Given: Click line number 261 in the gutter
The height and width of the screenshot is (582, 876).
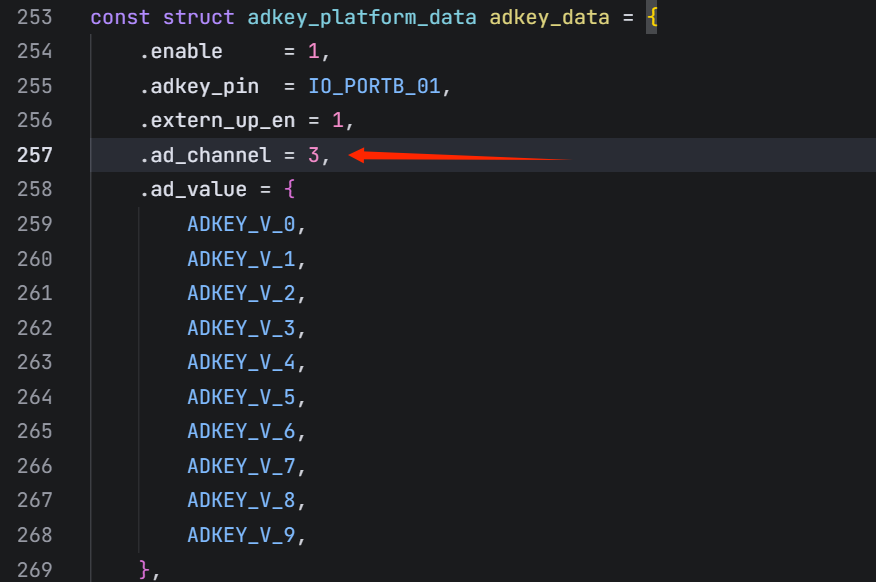Looking at the screenshot, I should (35, 293).
